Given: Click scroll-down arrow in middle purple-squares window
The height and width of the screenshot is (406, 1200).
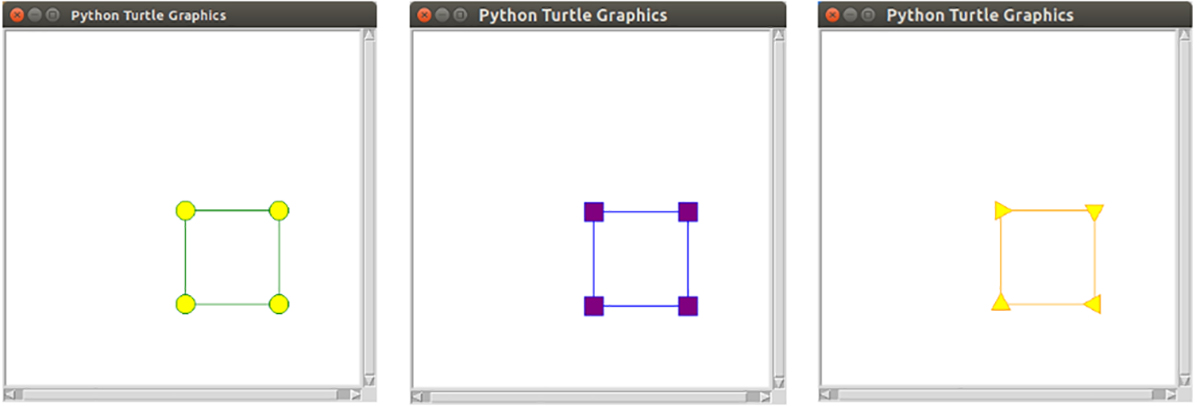Looking at the screenshot, I should coord(778,382).
